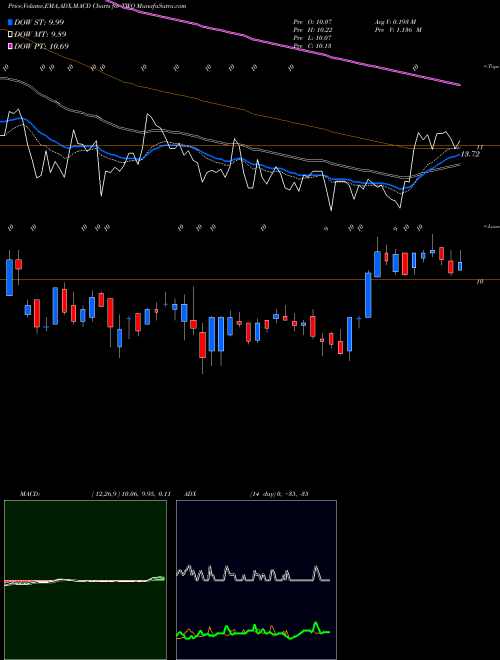Click MACD parameters '(12,26,9) 10.06, 9.95, 0.11'
The width and height of the screenshot is (500, 660).
click(130, 494)
